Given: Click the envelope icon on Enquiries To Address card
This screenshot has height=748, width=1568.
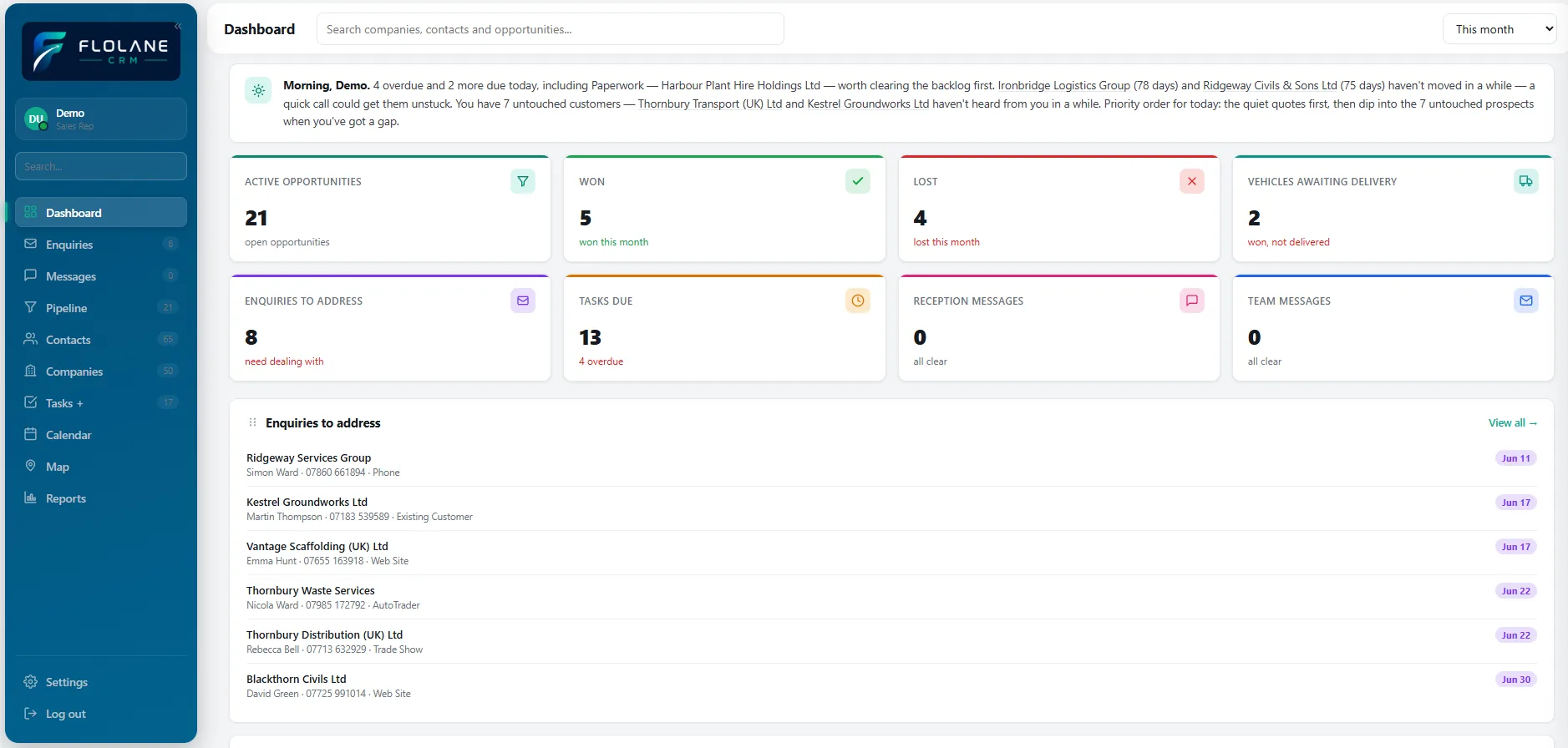Looking at the screenshot, I should (523, 301).
